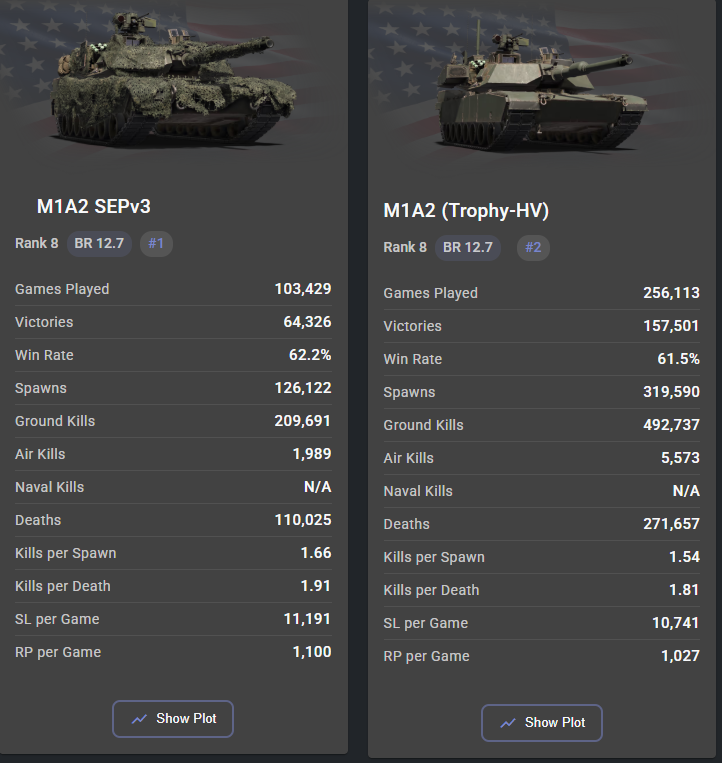This screenshot has width=722, height=763.
Task: Click SEPv3 Kills per Death value 1.91
Action: coord(316,586)
